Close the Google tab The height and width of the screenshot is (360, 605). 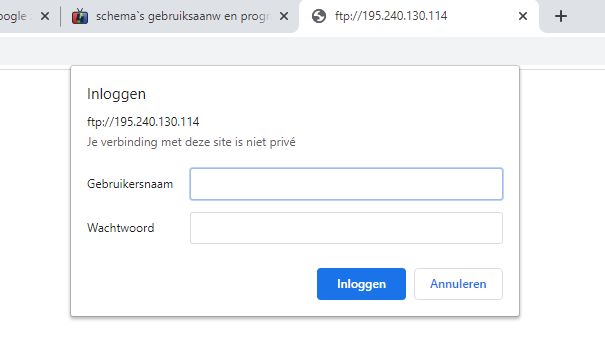[45, 16]
